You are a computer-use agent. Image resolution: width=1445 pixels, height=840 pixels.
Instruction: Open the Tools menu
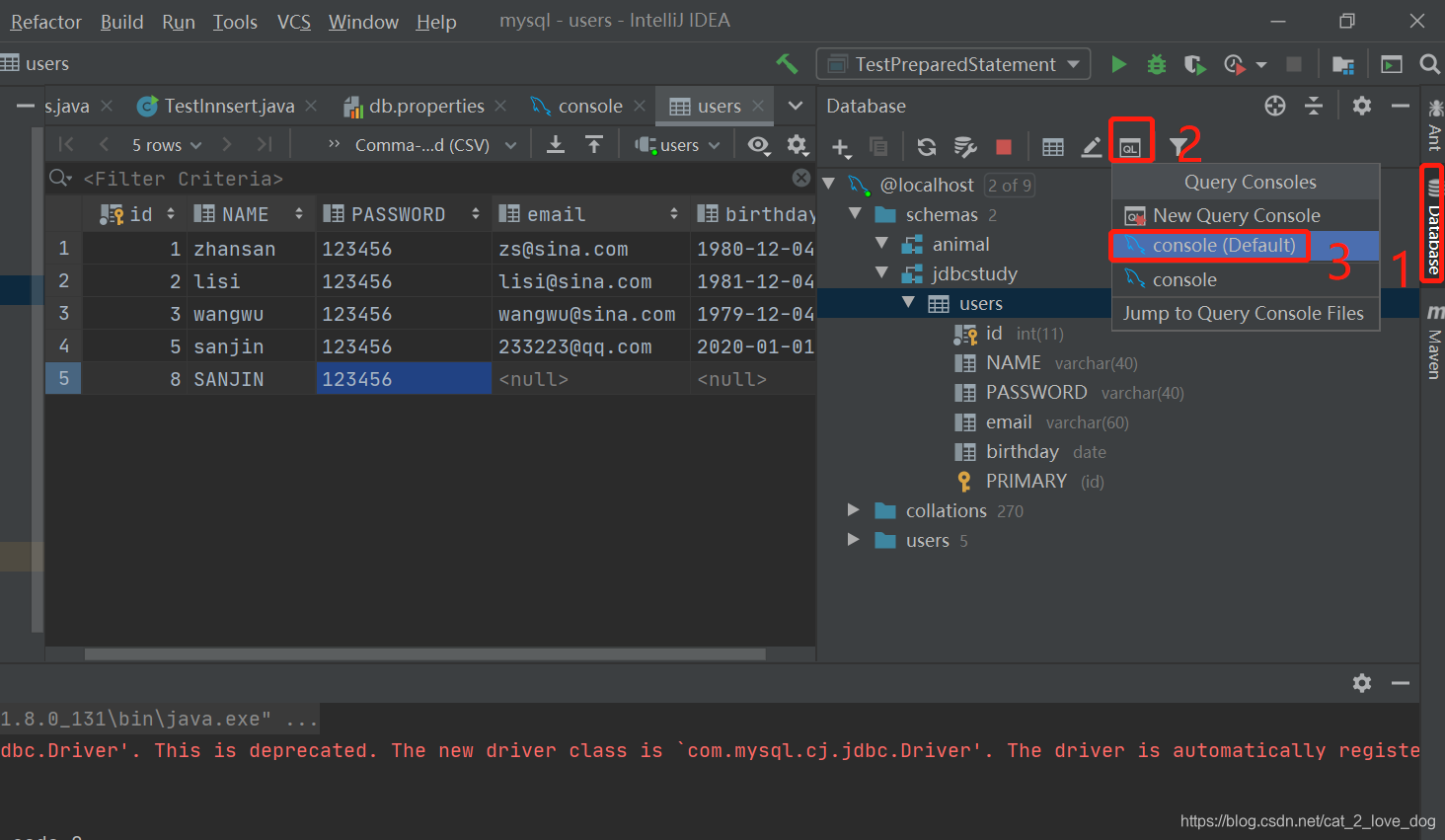235,22
